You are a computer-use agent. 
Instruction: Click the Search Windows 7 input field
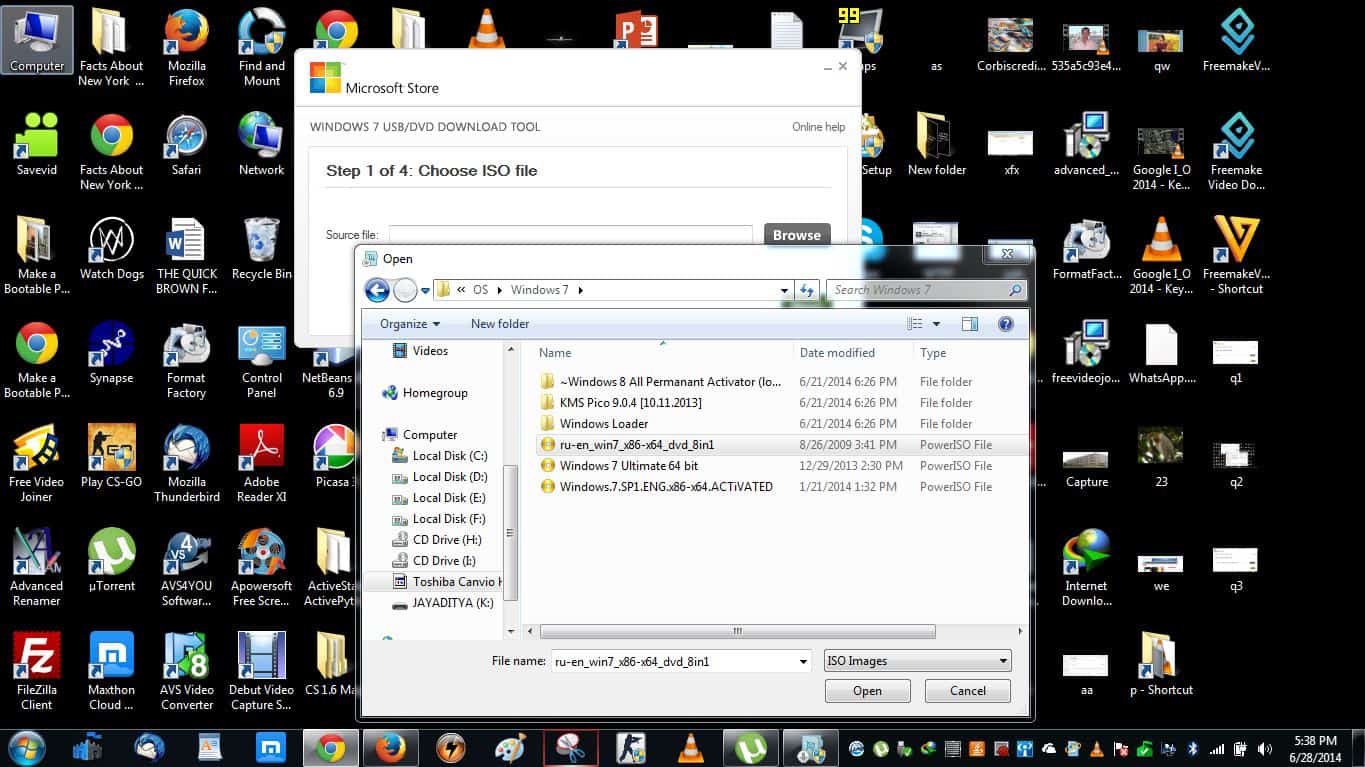917,290
